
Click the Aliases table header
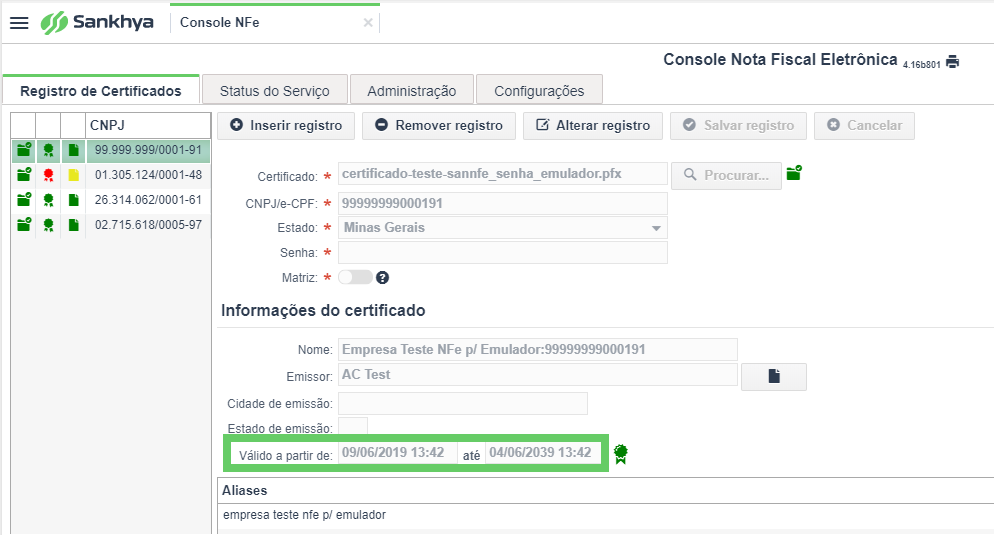(x=605, y=491)
